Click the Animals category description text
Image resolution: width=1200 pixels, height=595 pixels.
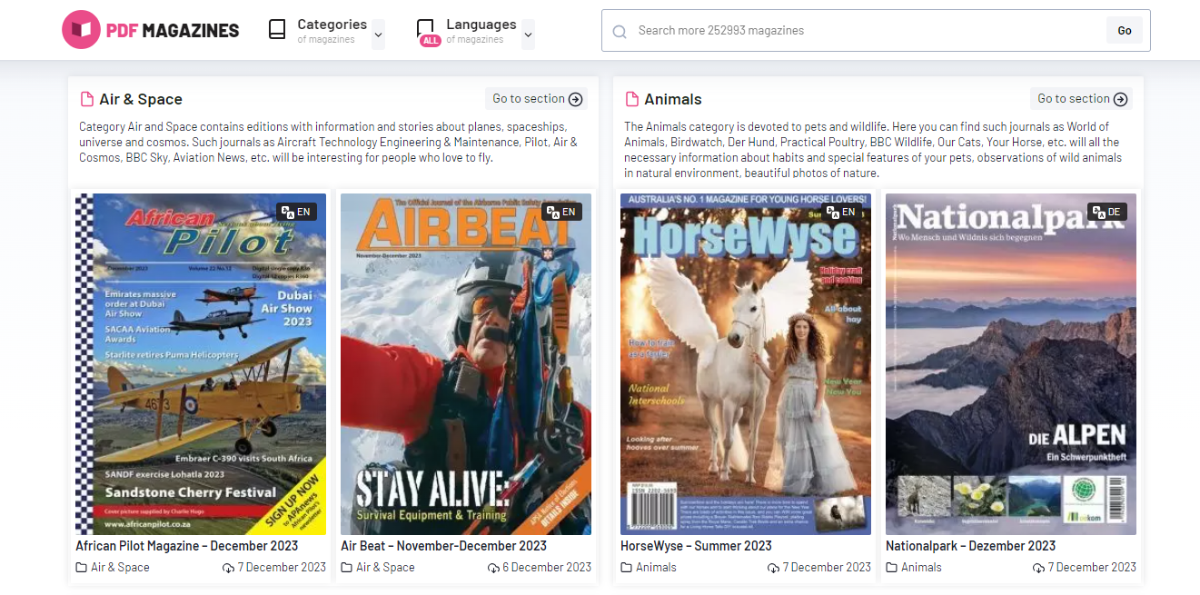coord(873,150)
